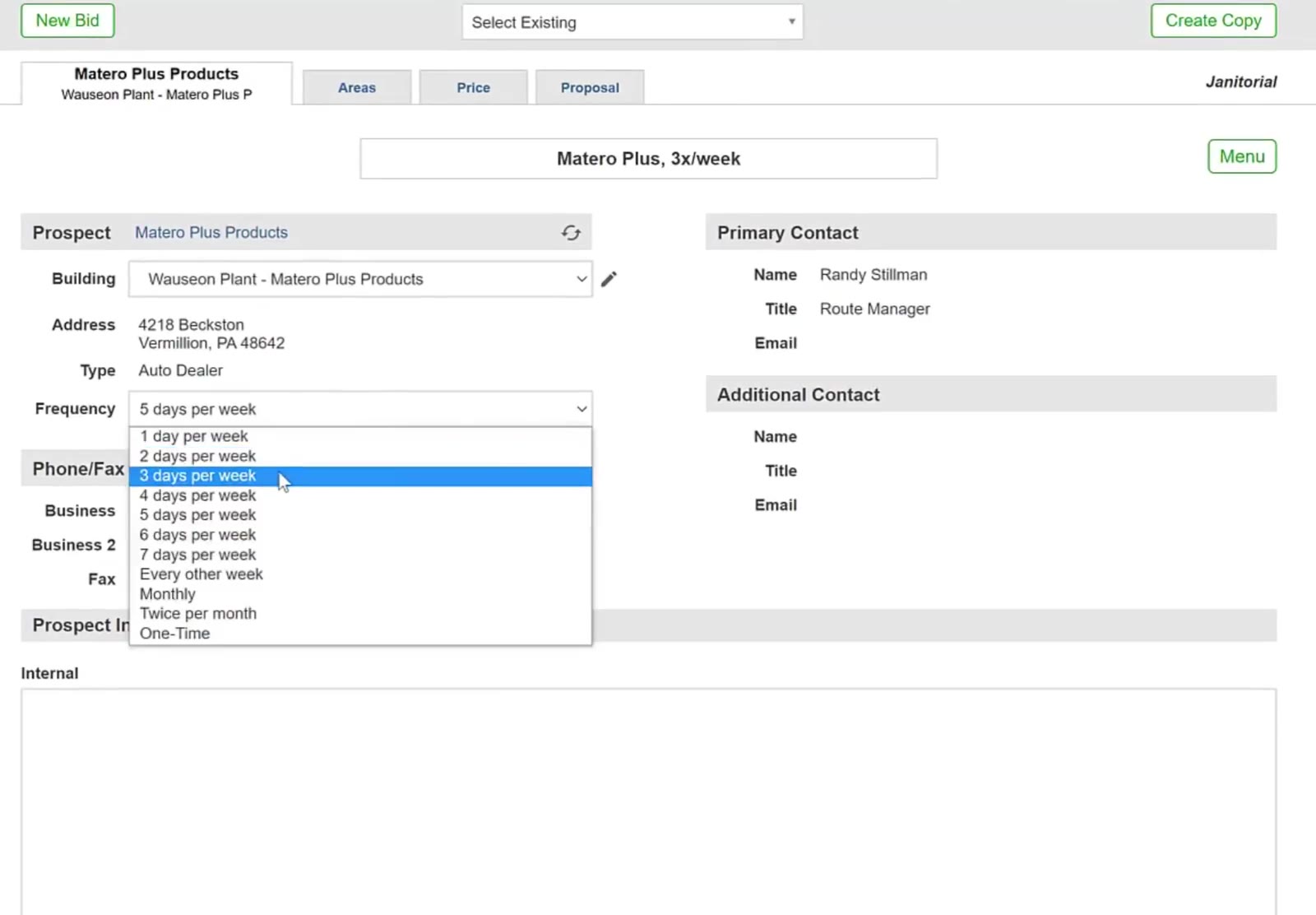Screen dimensions: 1316x915
Task: Click the Create Copy button
Action: click(x=1213, y=21)
